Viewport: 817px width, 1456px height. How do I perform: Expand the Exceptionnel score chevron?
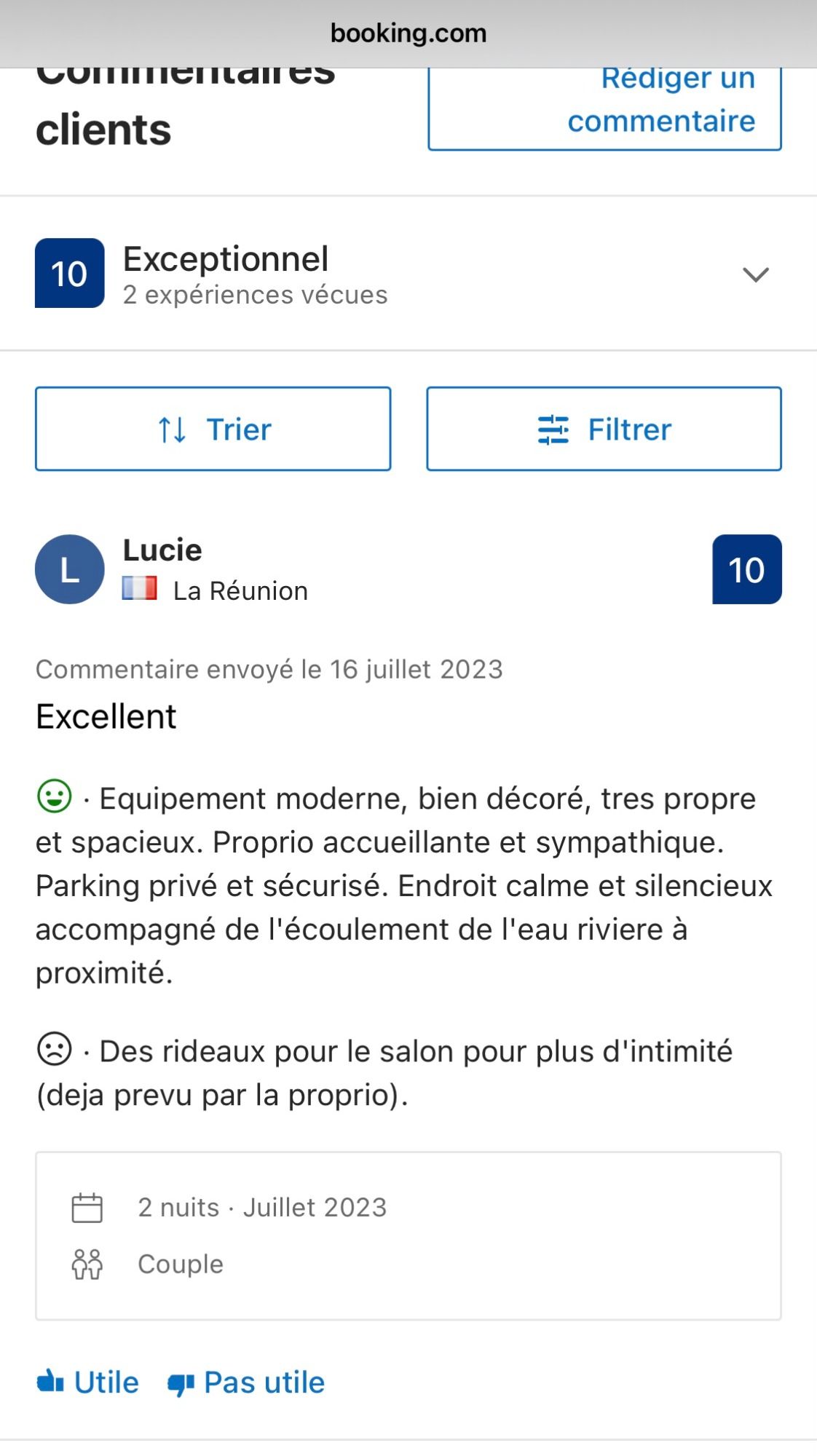755,274
